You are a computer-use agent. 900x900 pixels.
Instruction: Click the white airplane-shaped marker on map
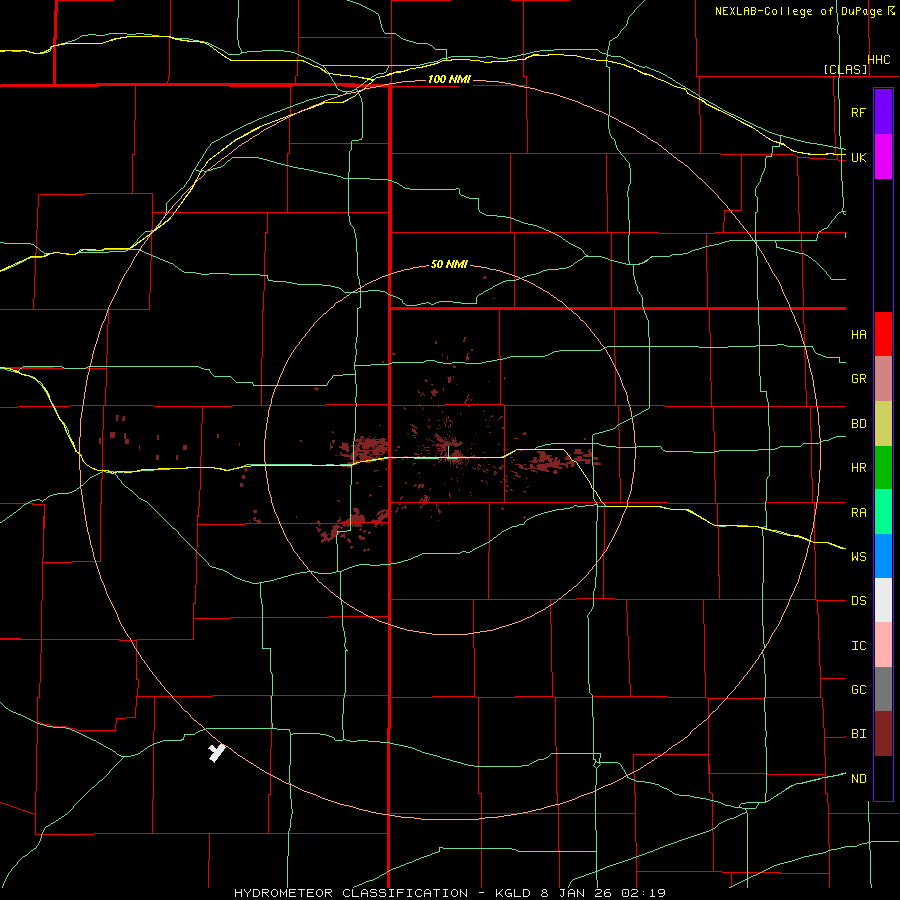tap(216, 752)
